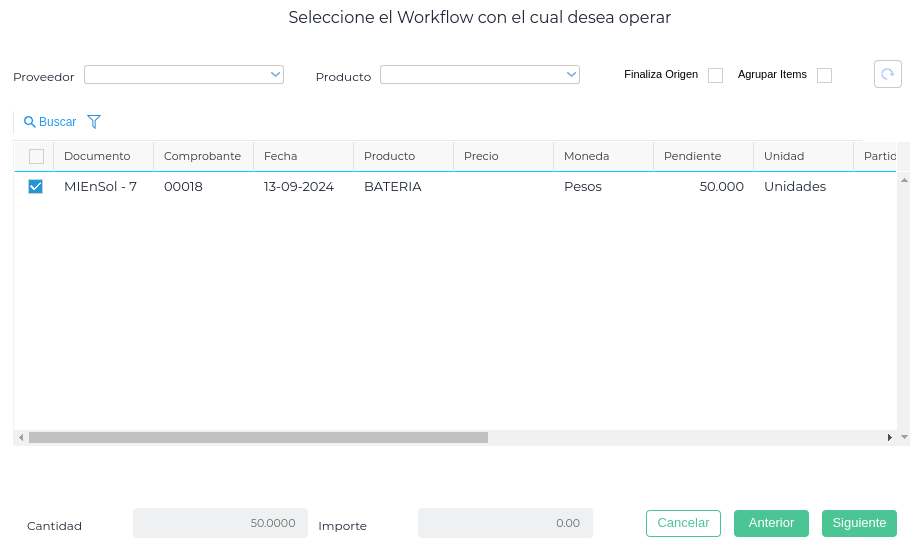
Task: Check the select-all header checkbox
Action: tap(36, 156)
